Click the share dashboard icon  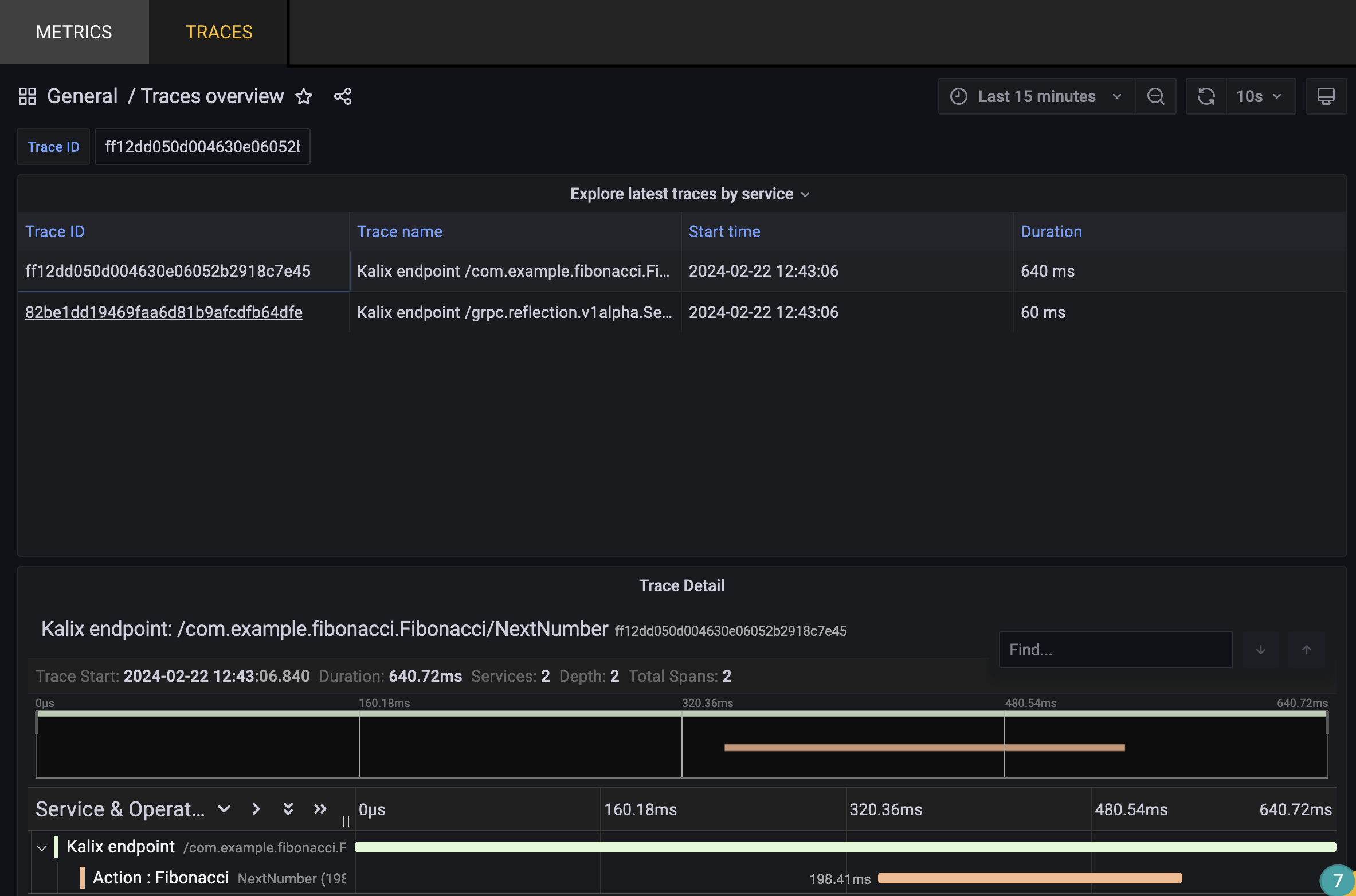tap(342, 96)
